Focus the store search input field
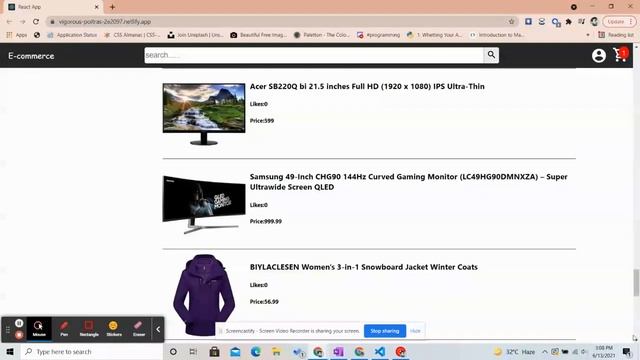Viewport: 640px width, 360px height. 314,55
